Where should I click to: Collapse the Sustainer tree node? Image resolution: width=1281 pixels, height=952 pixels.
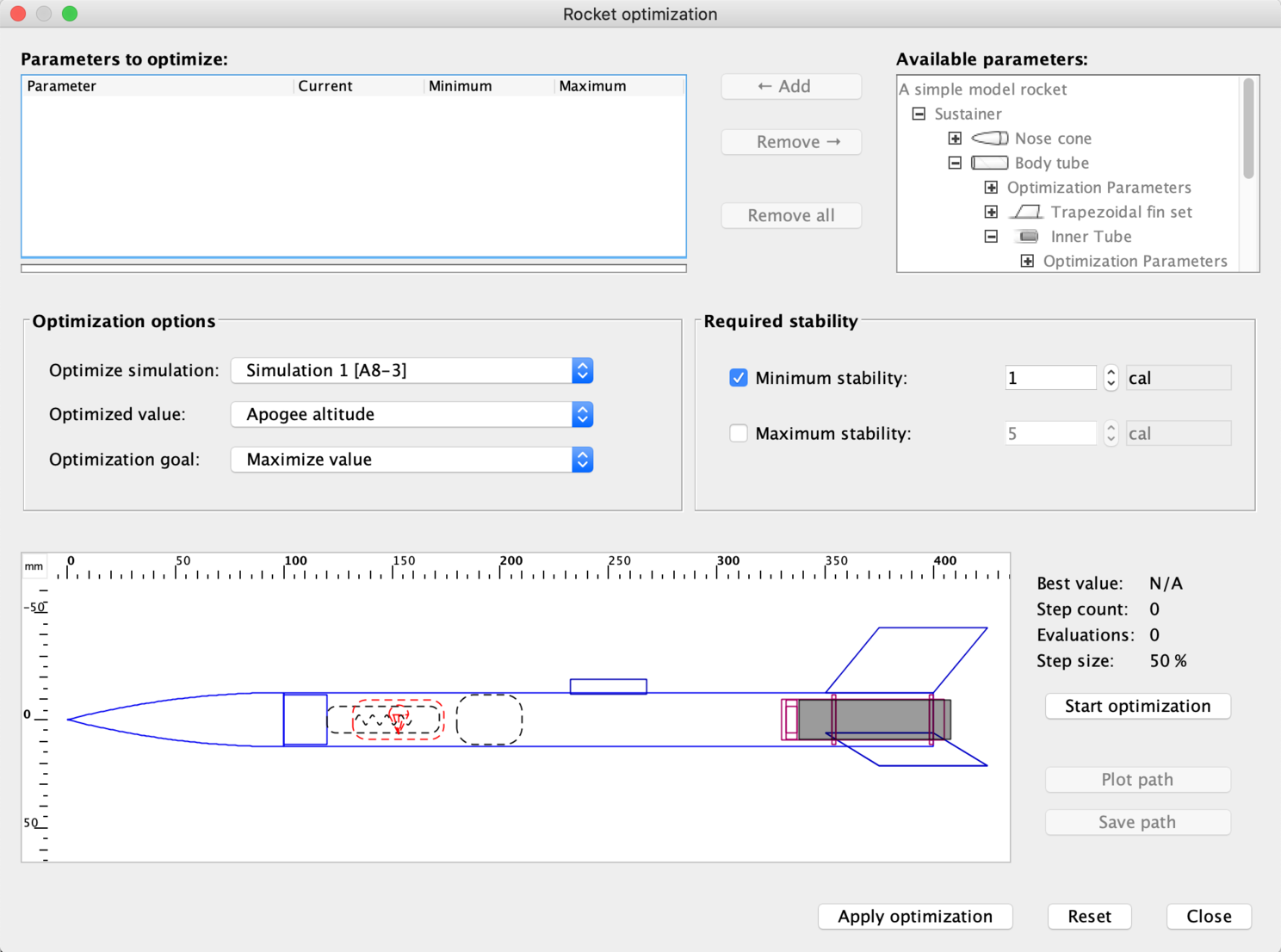click(x=919, y=114)
